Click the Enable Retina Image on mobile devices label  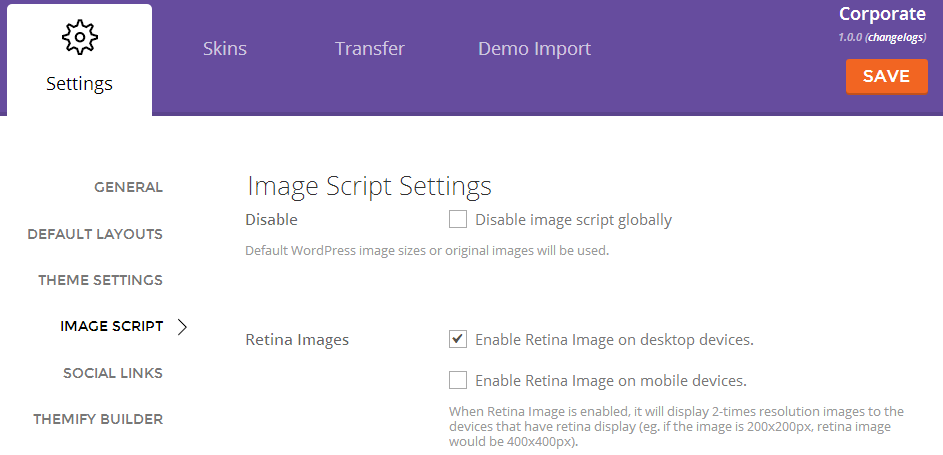(610, 380)
